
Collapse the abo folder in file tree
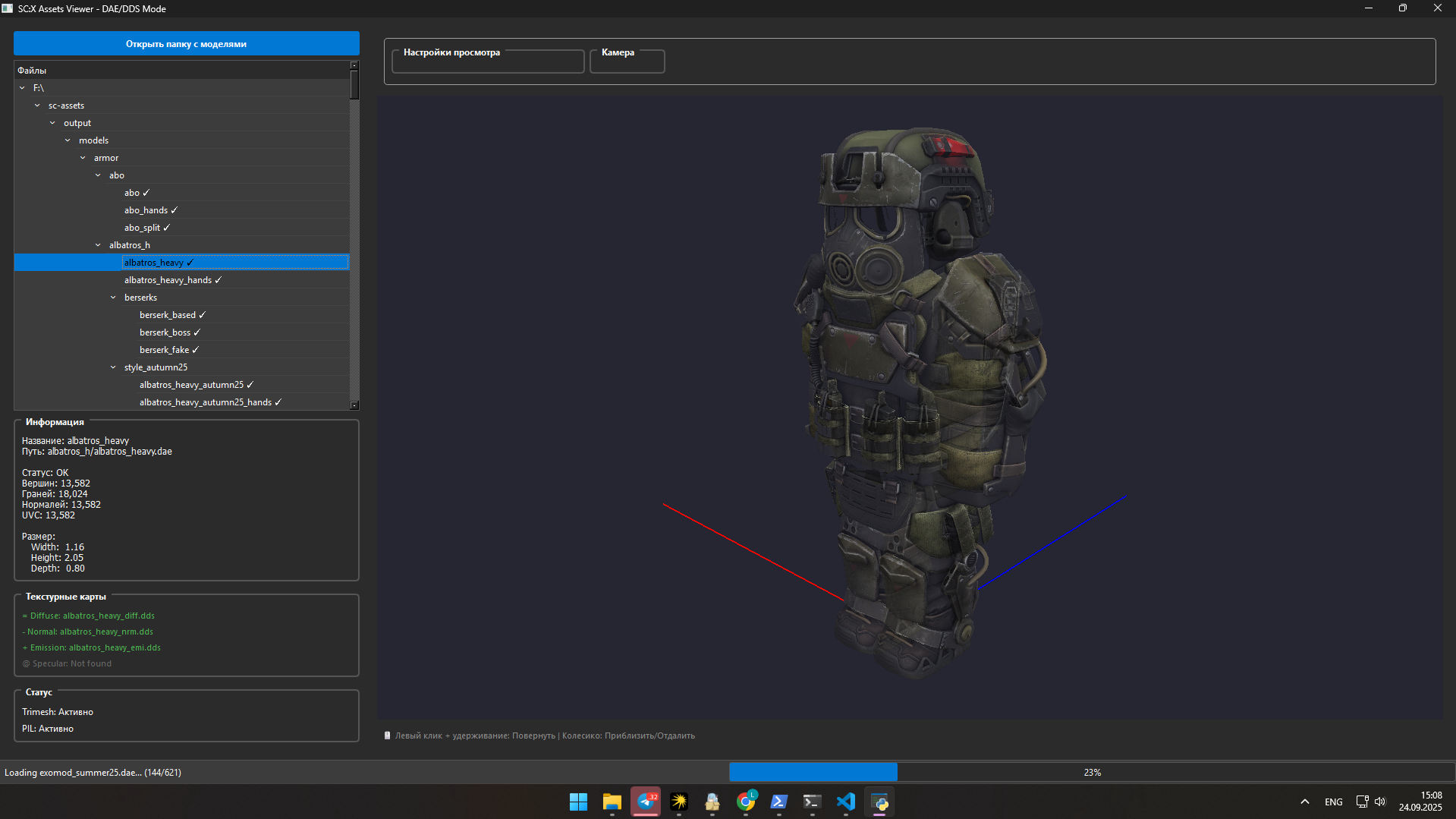click(98, 175)
